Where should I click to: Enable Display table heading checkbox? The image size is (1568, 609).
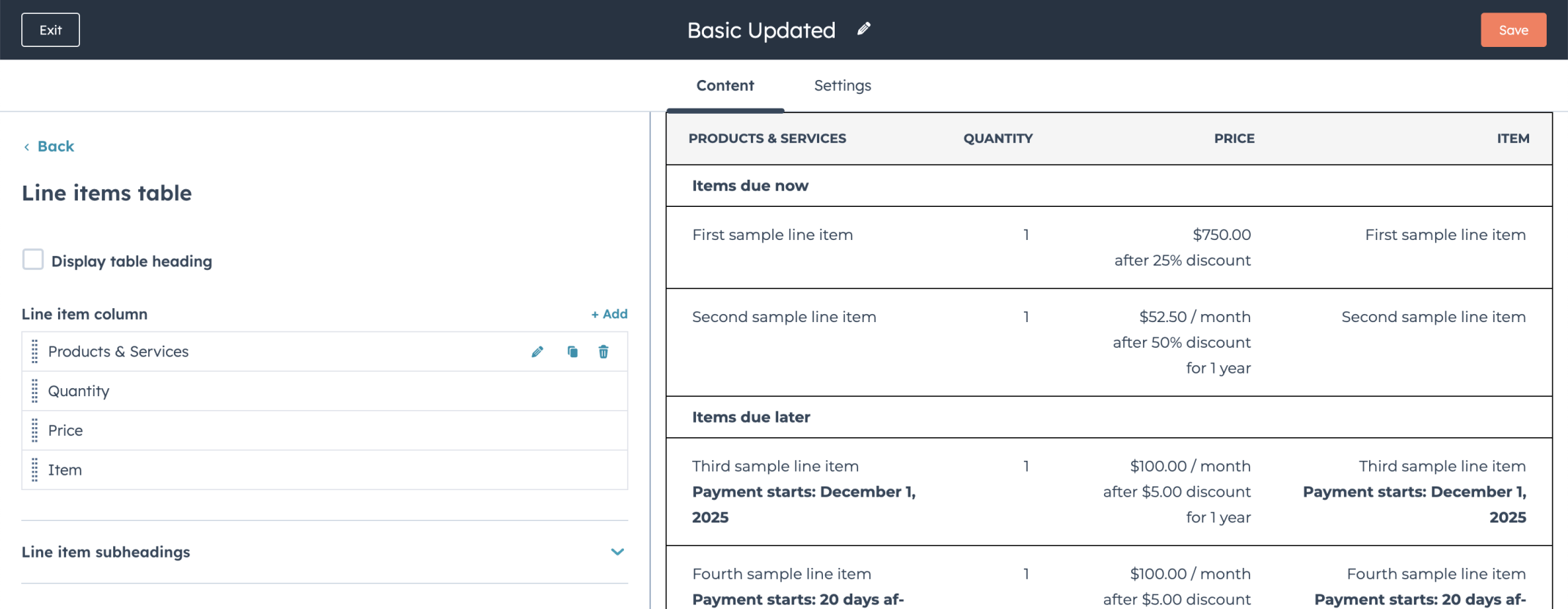pyautogui.click(x=33, y=260)
